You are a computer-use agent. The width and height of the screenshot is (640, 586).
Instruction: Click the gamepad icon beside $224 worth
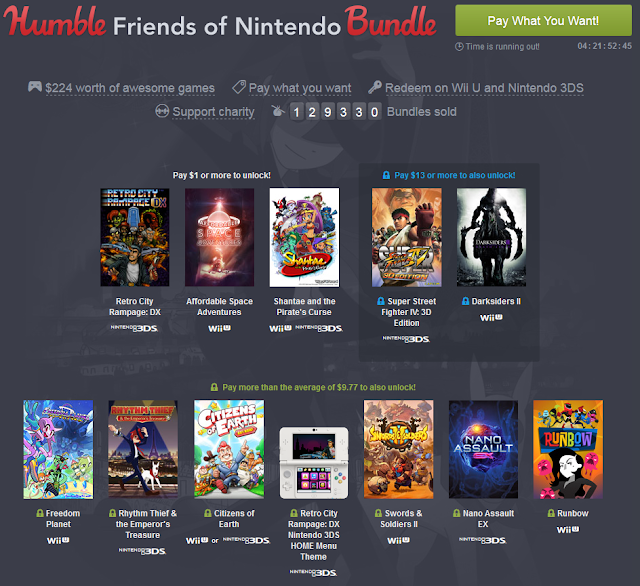35,87
